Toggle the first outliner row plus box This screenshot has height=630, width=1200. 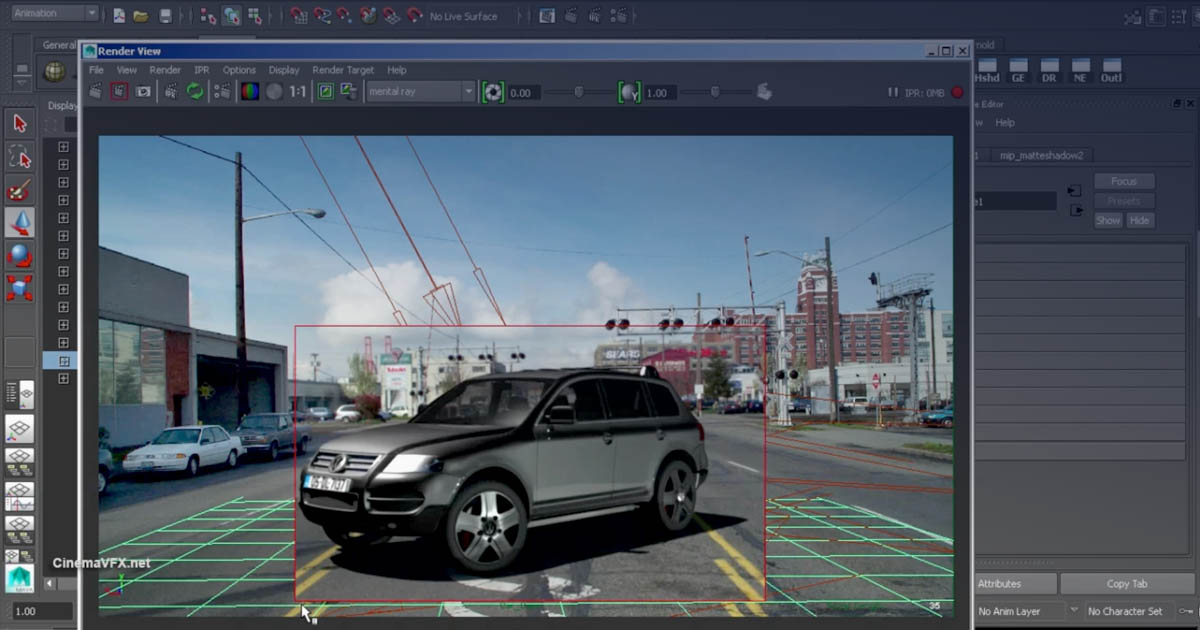[63, 147]
